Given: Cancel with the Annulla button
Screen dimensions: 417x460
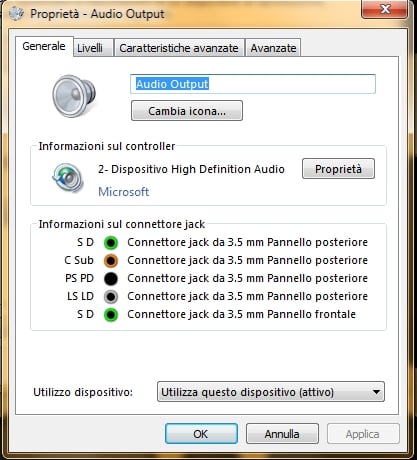Looking at the screenshot, I should coord(282,434).
